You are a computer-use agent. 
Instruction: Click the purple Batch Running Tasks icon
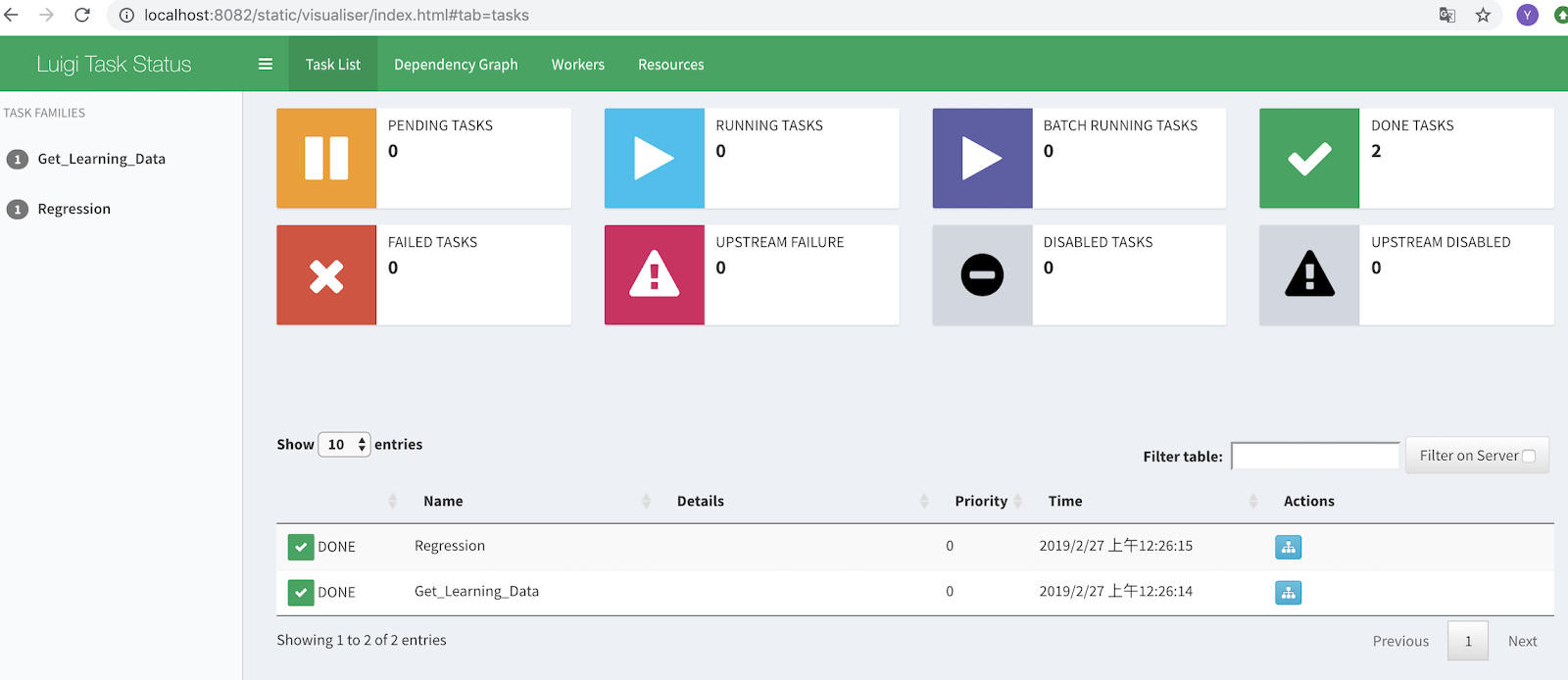point(982,158)
